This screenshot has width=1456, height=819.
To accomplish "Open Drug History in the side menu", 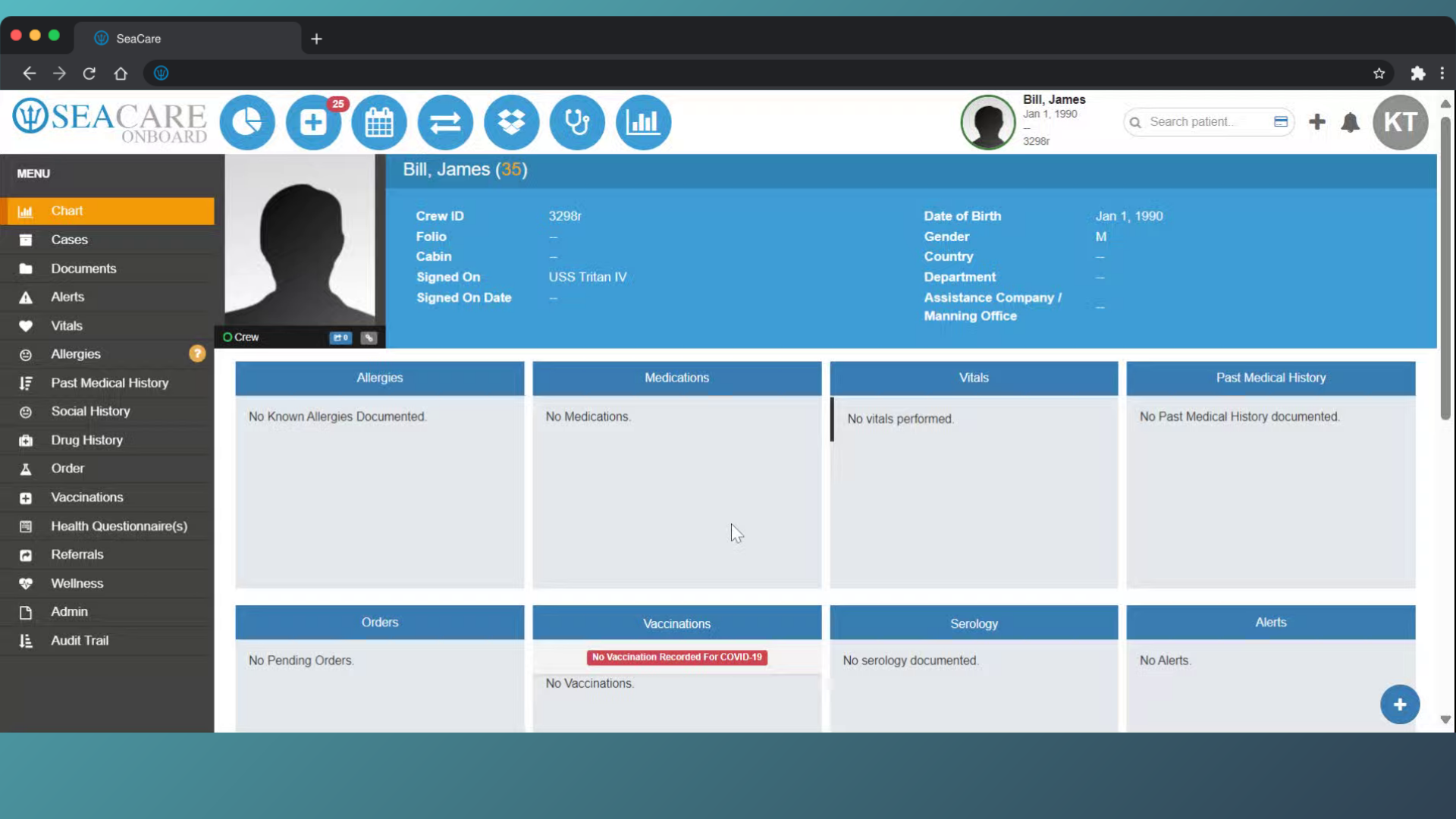I will [x=107, y=440].
